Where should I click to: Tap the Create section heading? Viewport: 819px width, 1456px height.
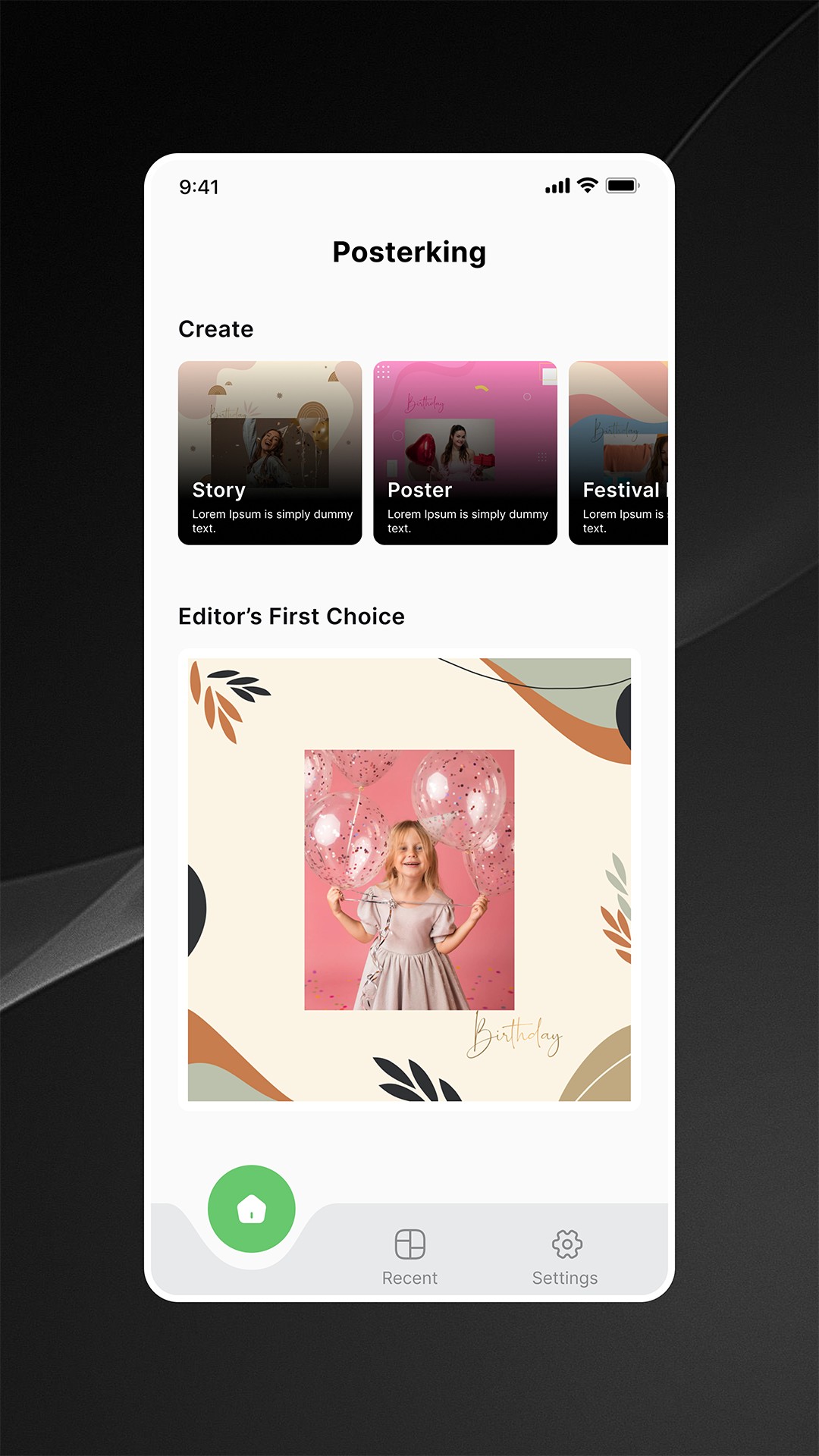click(216, 329)
